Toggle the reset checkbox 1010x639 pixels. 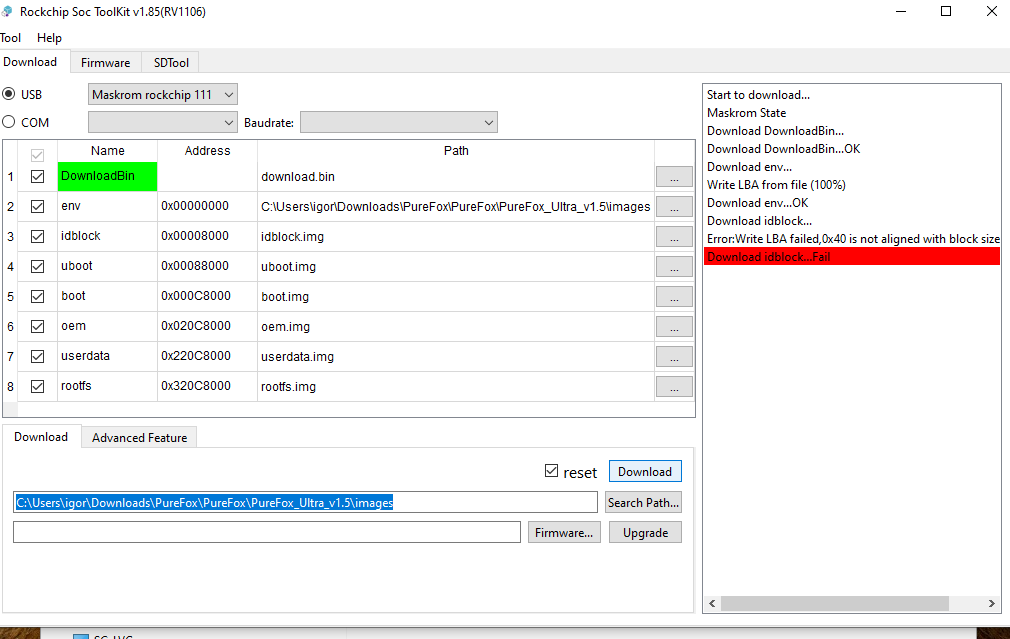(x=551, y=471)
